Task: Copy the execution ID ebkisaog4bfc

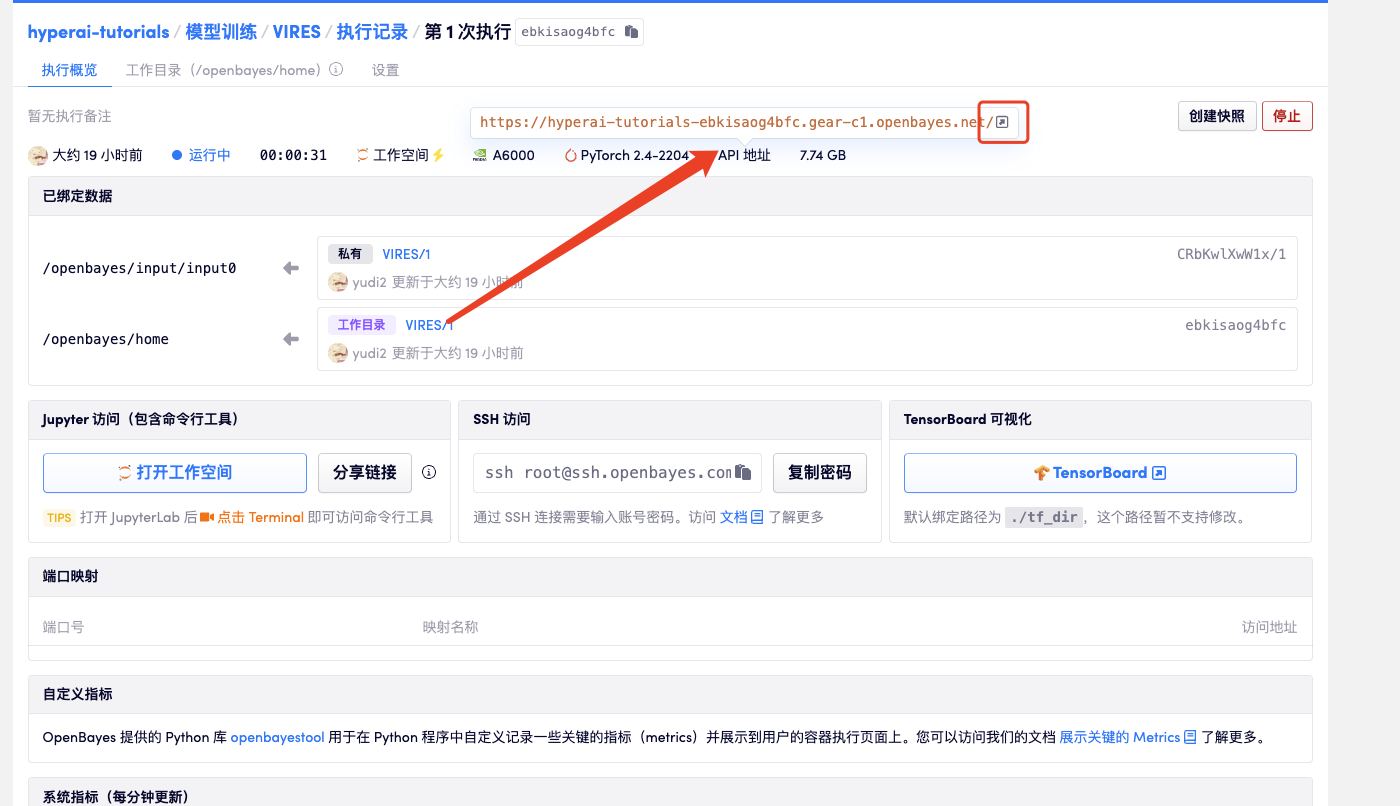Action: point(631,32)
